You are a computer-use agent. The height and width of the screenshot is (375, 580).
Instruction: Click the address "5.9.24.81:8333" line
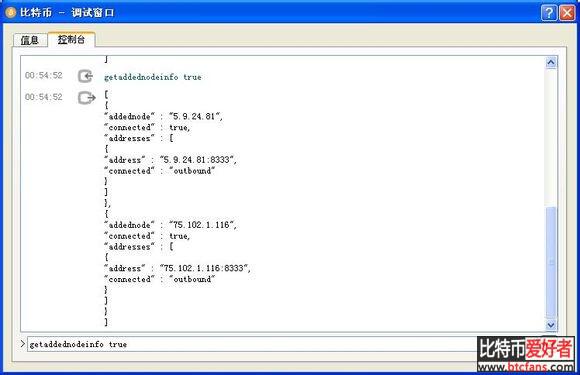coord(170,160)
